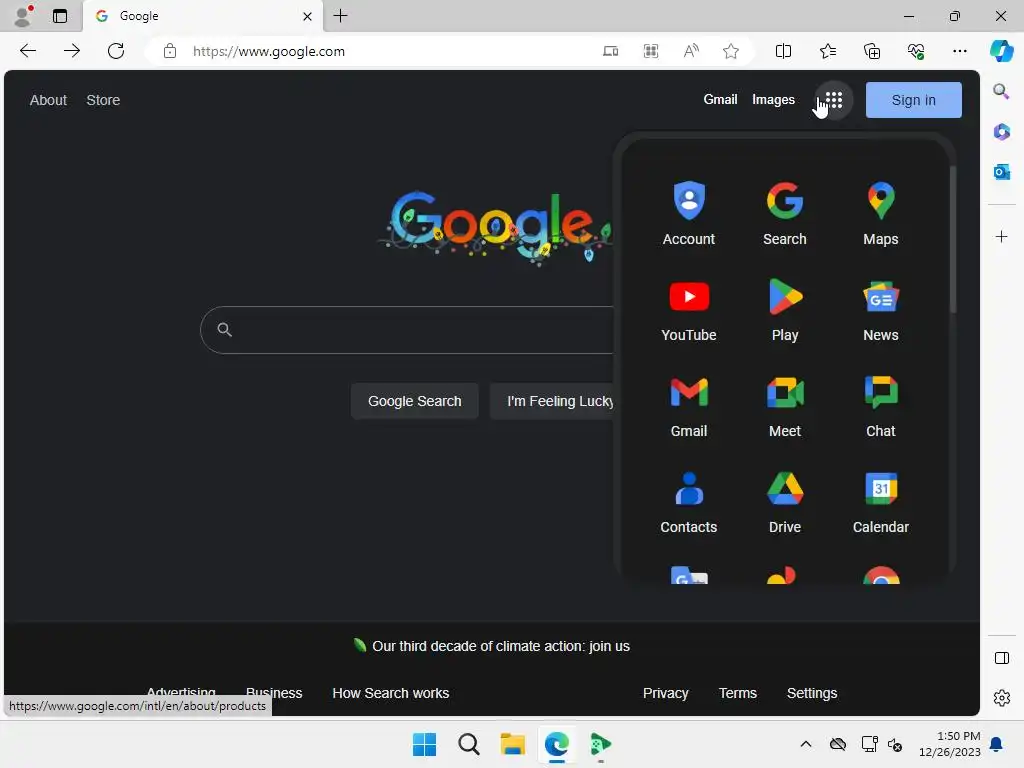
Task: Go back to the previous page
Action: click(27, 51)
